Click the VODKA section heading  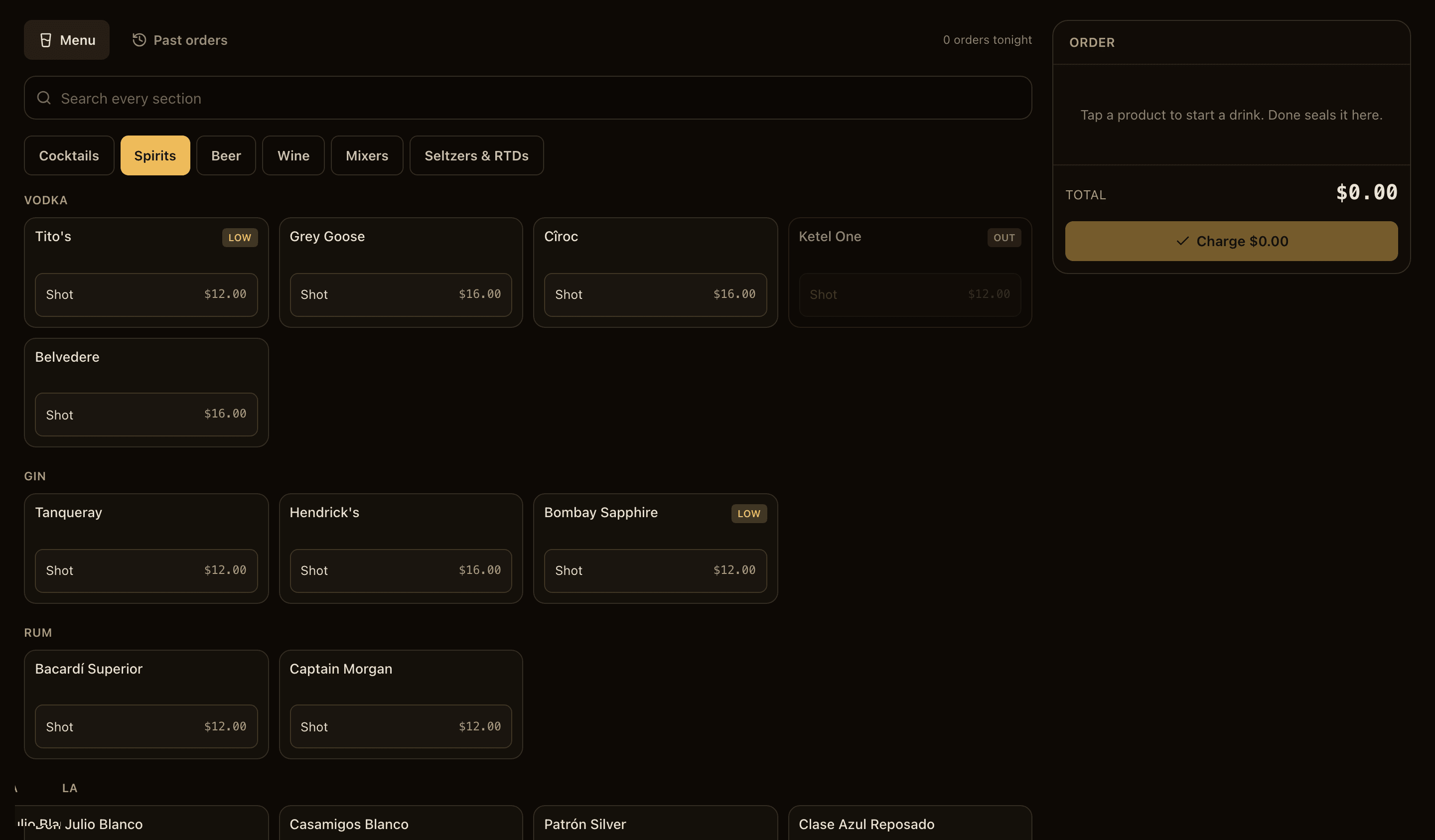(x=45, y=200)
